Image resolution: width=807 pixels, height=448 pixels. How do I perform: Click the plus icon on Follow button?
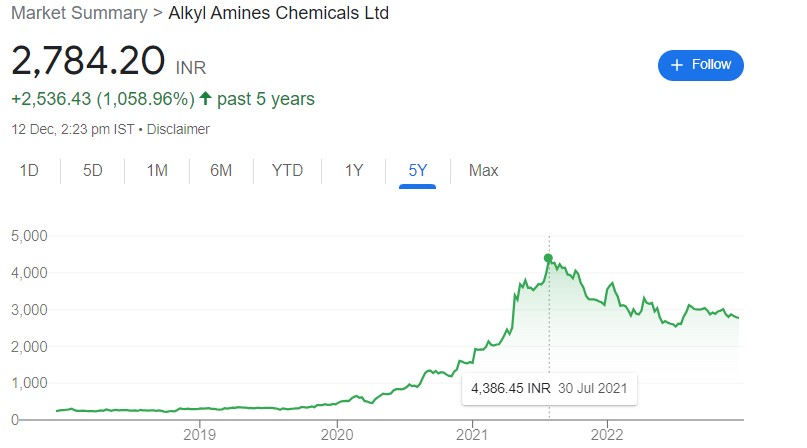tap(677, 65)
